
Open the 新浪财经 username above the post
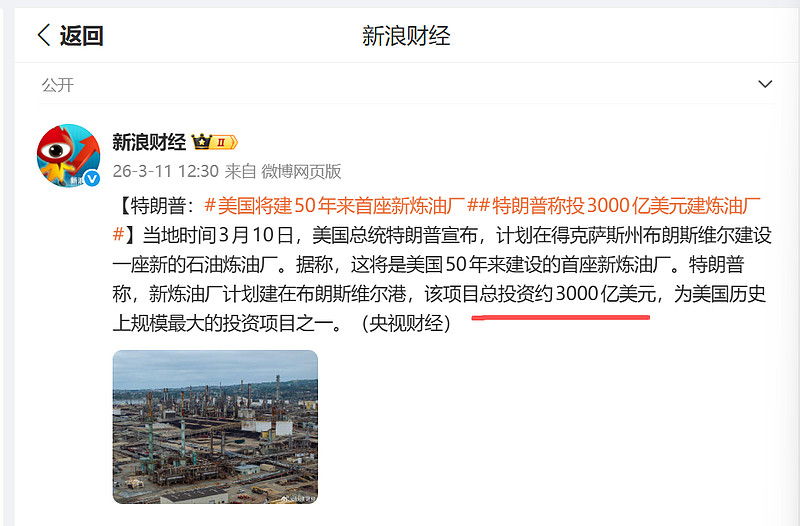click(149, 142)
